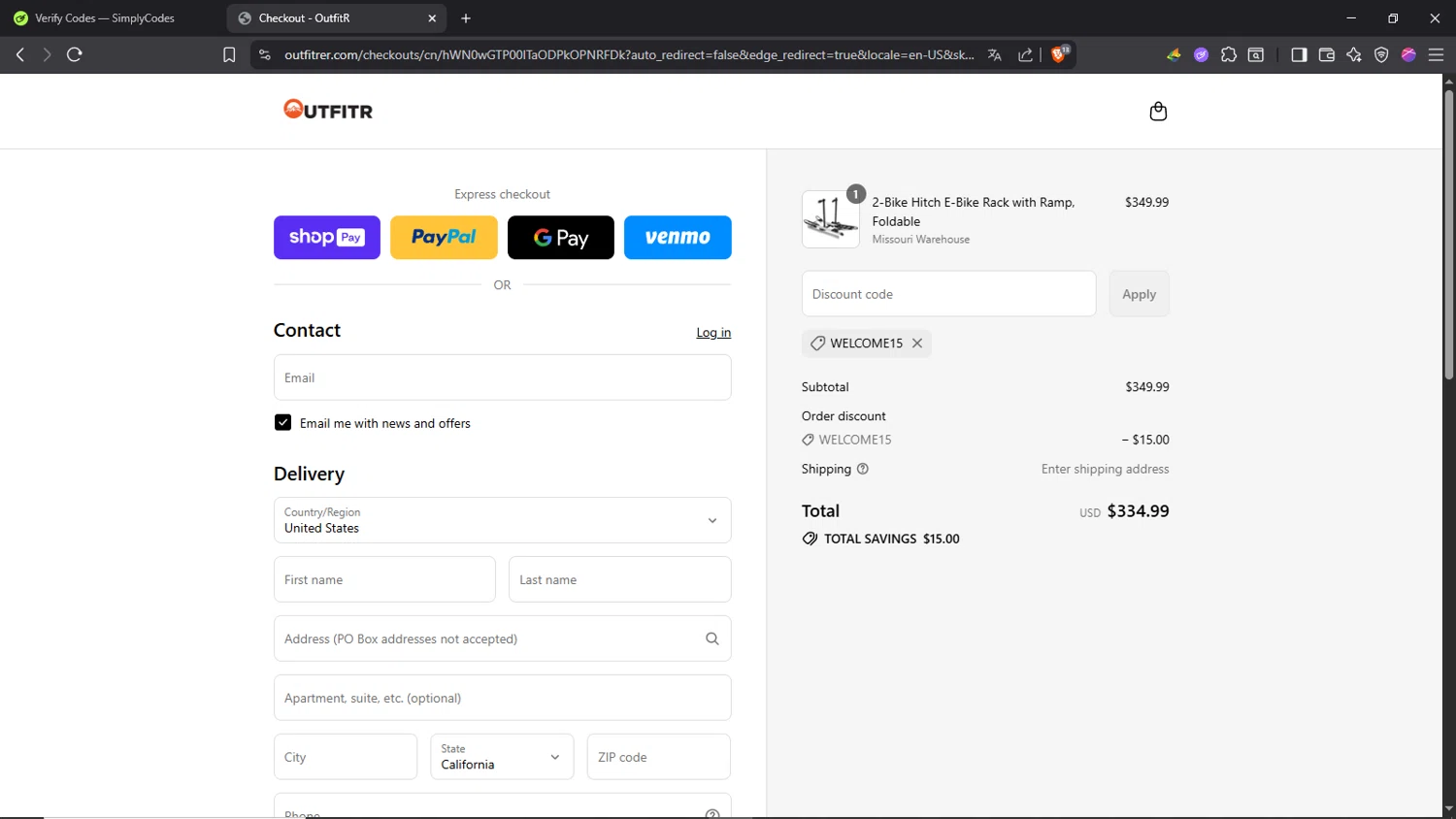
Task: Click the Apartment, suite field
Action: click(503, 698)
